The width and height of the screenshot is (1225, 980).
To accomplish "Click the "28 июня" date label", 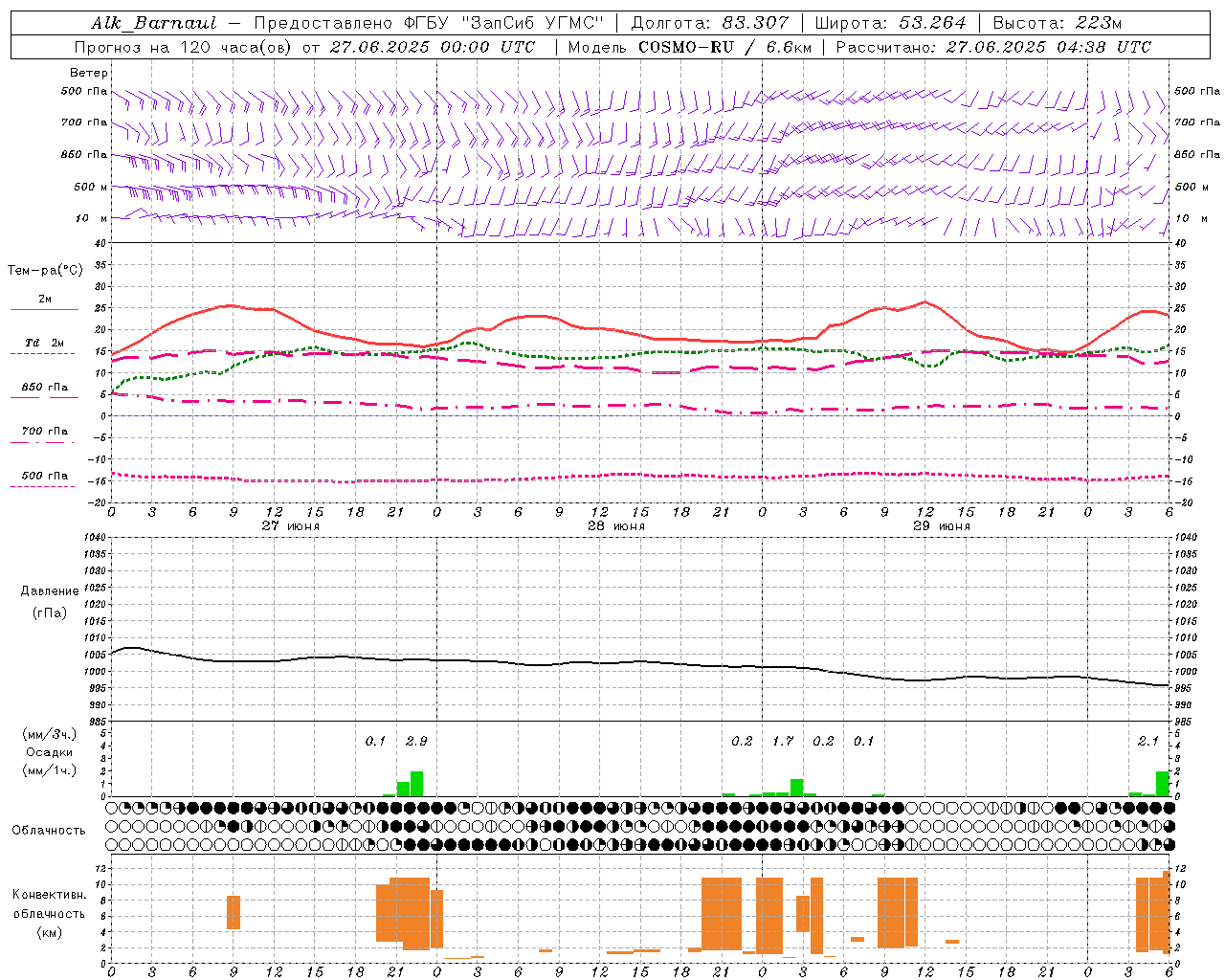I will pos(616,526).
